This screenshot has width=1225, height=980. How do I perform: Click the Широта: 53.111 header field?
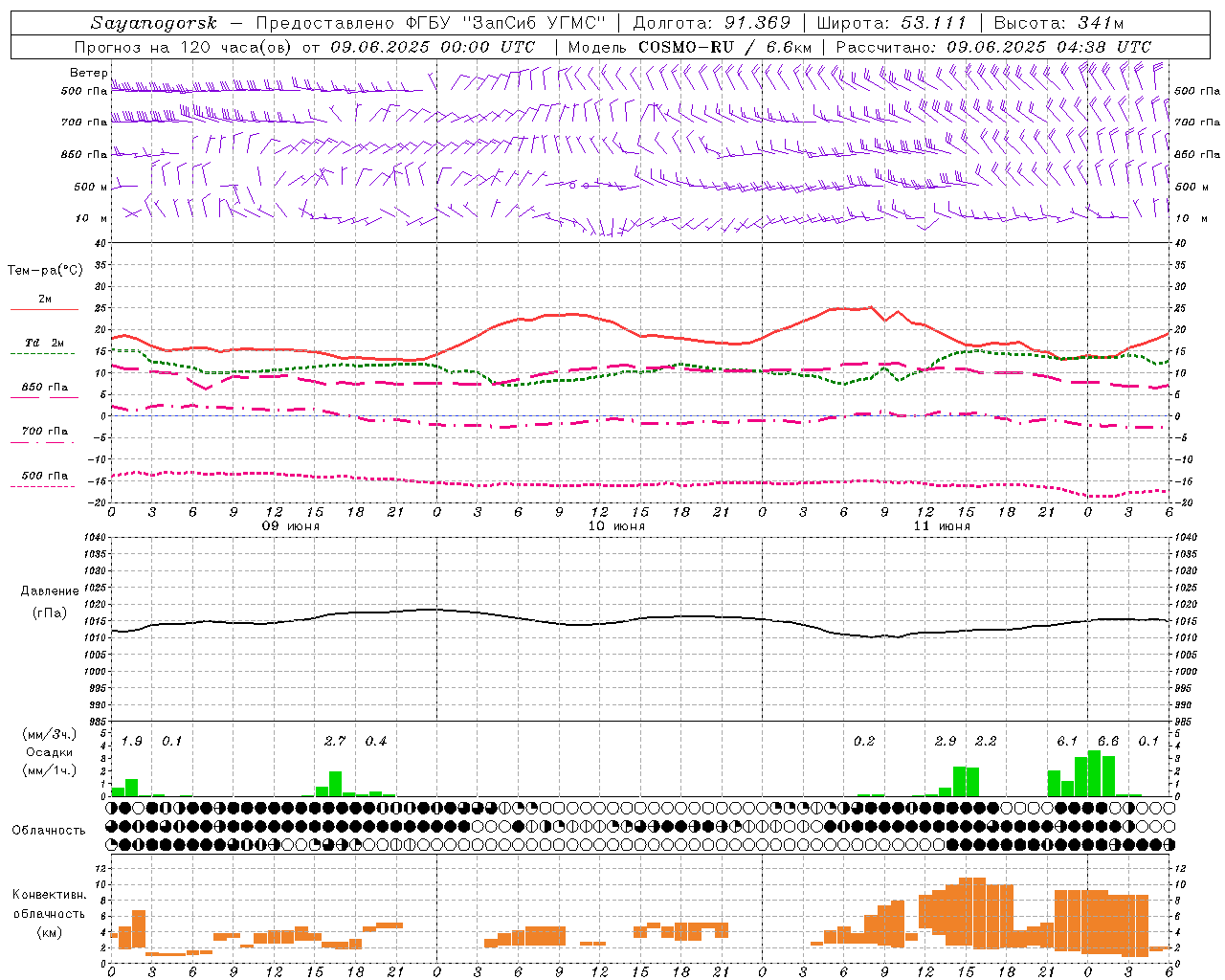(x=892, y=23)
